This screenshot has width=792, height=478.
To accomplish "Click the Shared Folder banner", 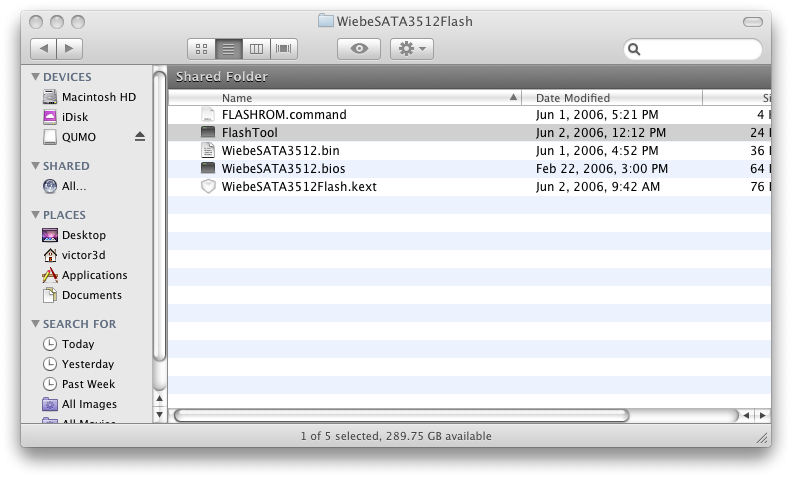I will tap(469, 77).
